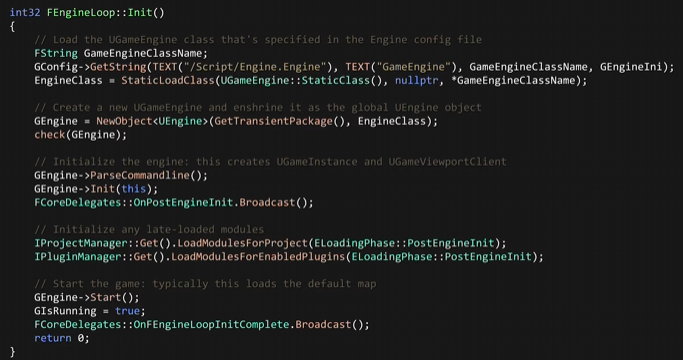Image resolution: width=683 pixels, height=360 pixels.
Task: Click the StaticLoadClass function call
Action: [168, 80]
